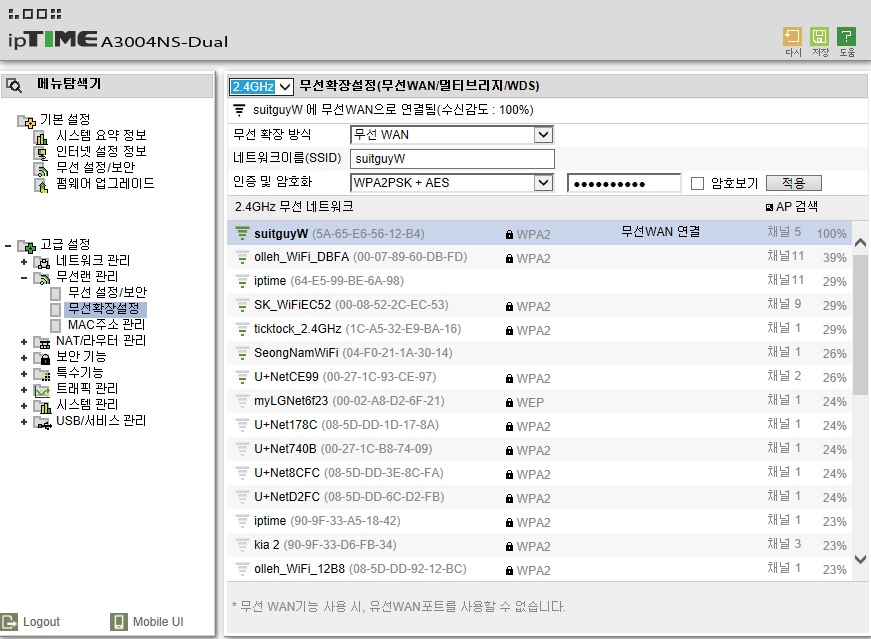The image size is (871, 639).
Task: Click the 보안 기능 lock folder icon
Action: tap(42, 358)
